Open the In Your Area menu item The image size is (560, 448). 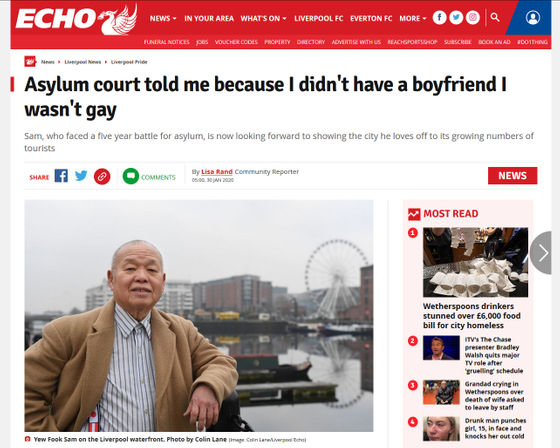point(209,19)
